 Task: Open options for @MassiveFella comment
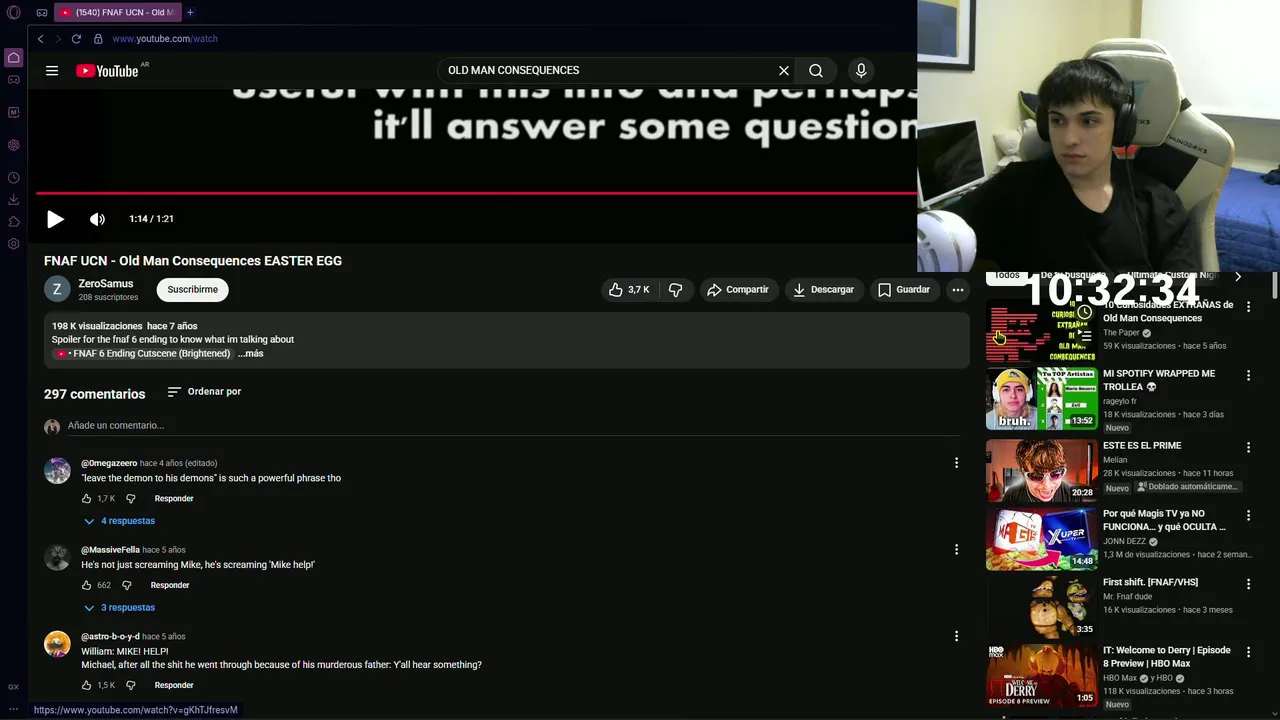pos(956,549)
